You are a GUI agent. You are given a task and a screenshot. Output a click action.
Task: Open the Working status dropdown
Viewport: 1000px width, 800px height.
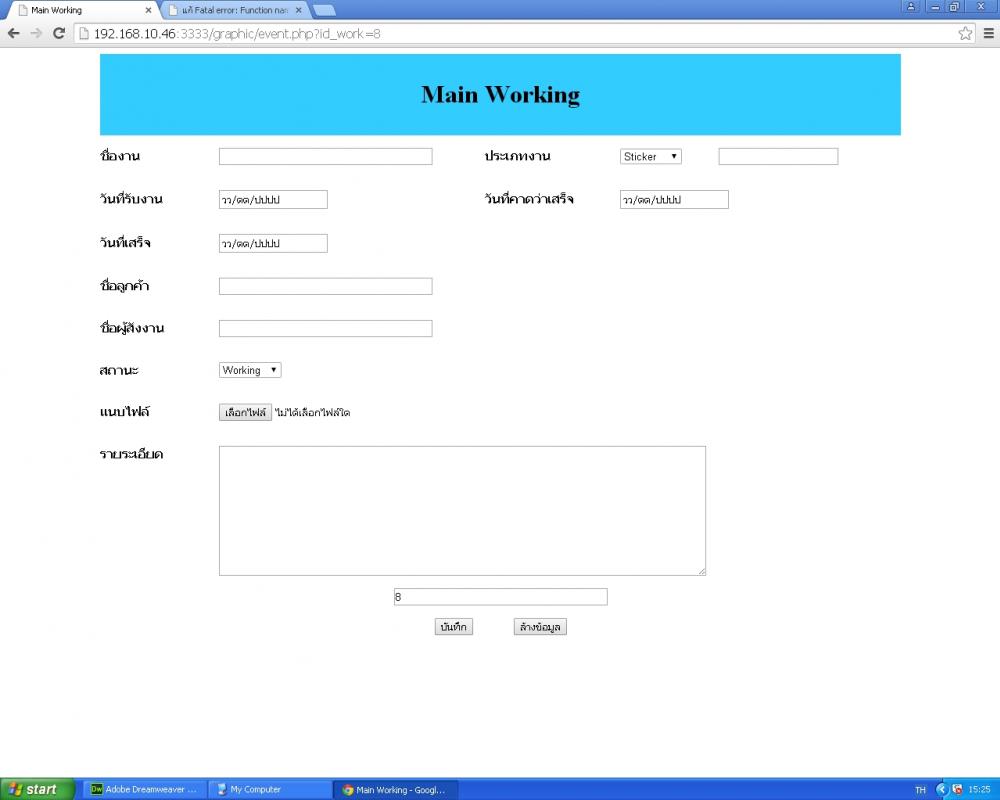tap(250, 370)
